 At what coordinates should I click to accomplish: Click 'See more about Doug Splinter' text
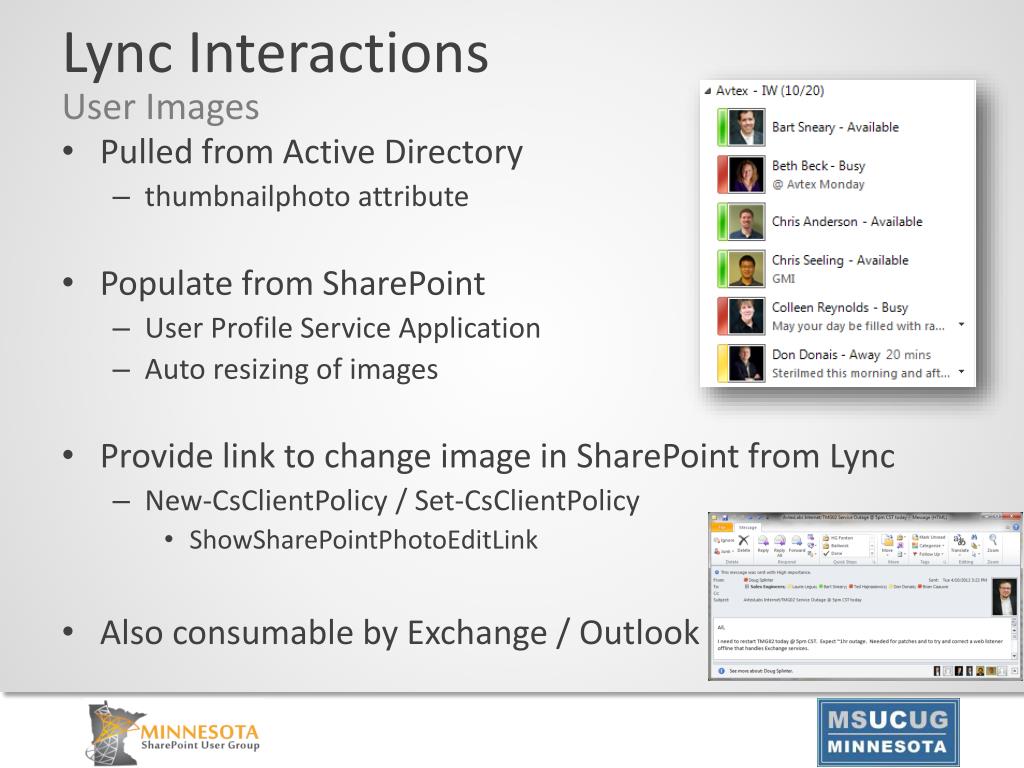click(761, 671)
